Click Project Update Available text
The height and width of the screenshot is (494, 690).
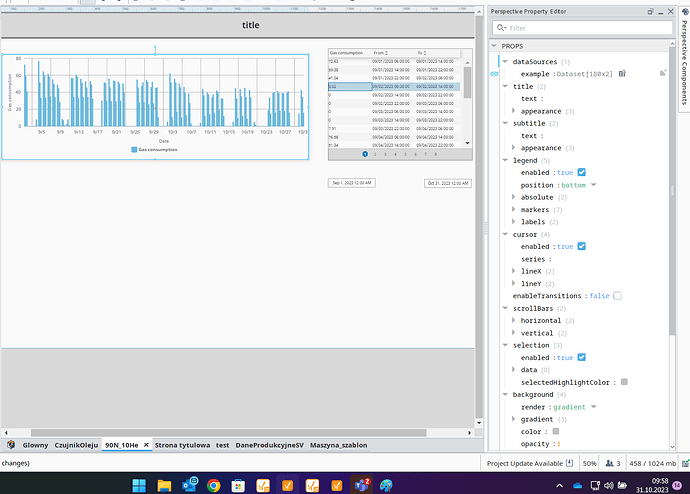[x=525, y=463]
